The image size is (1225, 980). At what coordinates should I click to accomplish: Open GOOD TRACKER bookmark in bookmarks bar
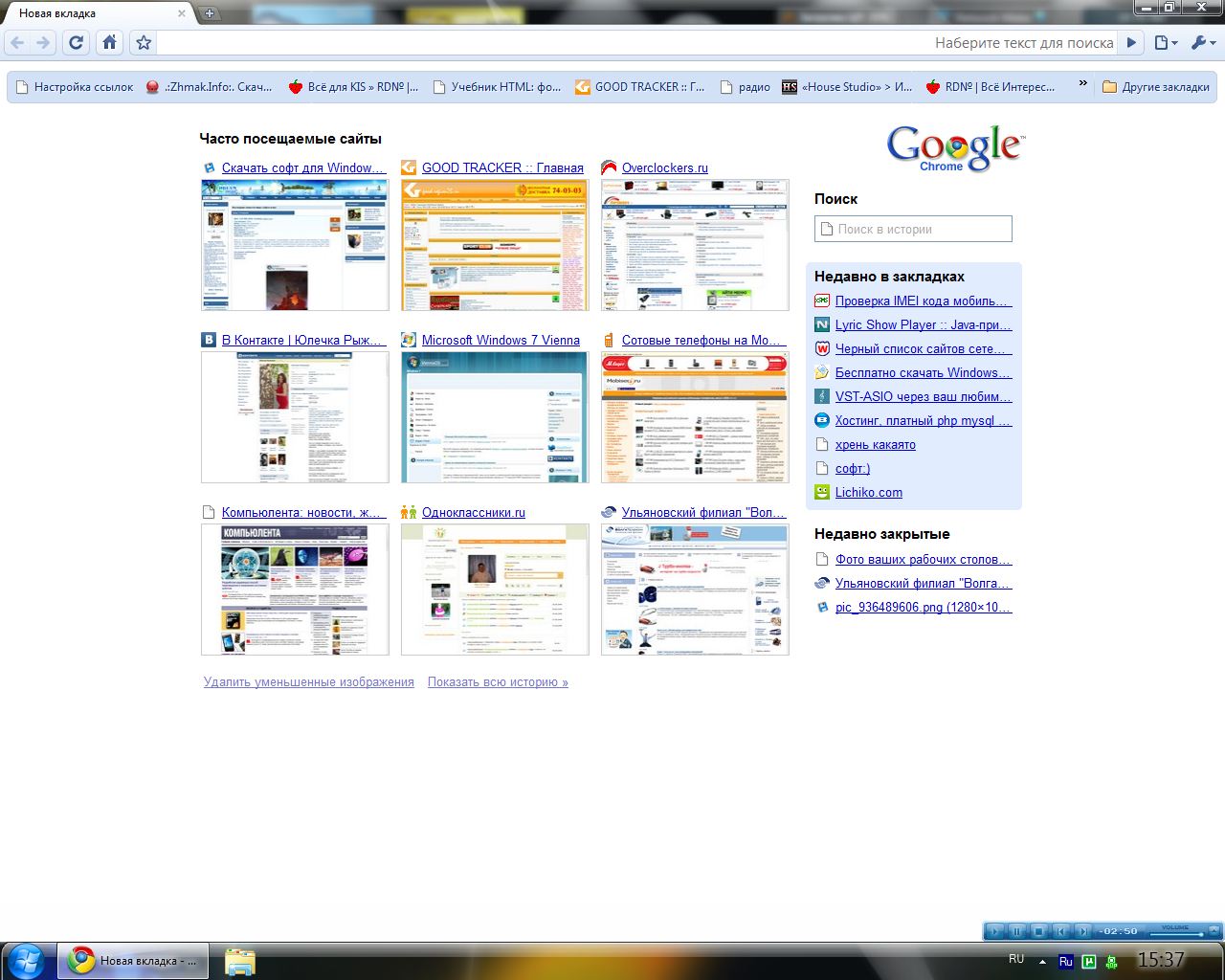click(639, 87)
